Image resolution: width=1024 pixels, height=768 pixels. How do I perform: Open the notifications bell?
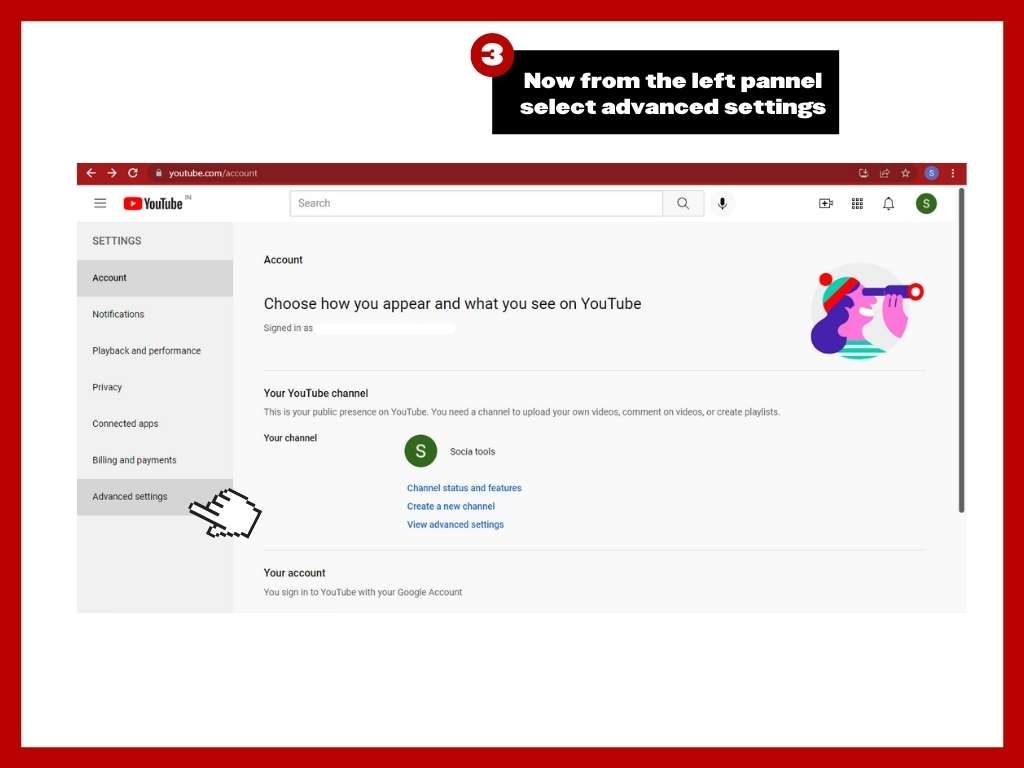(889, 204)
